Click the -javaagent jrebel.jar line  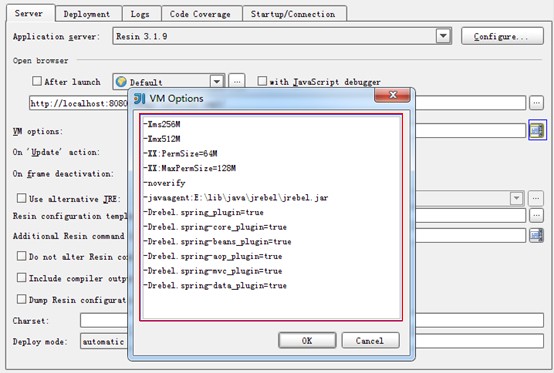236,197
